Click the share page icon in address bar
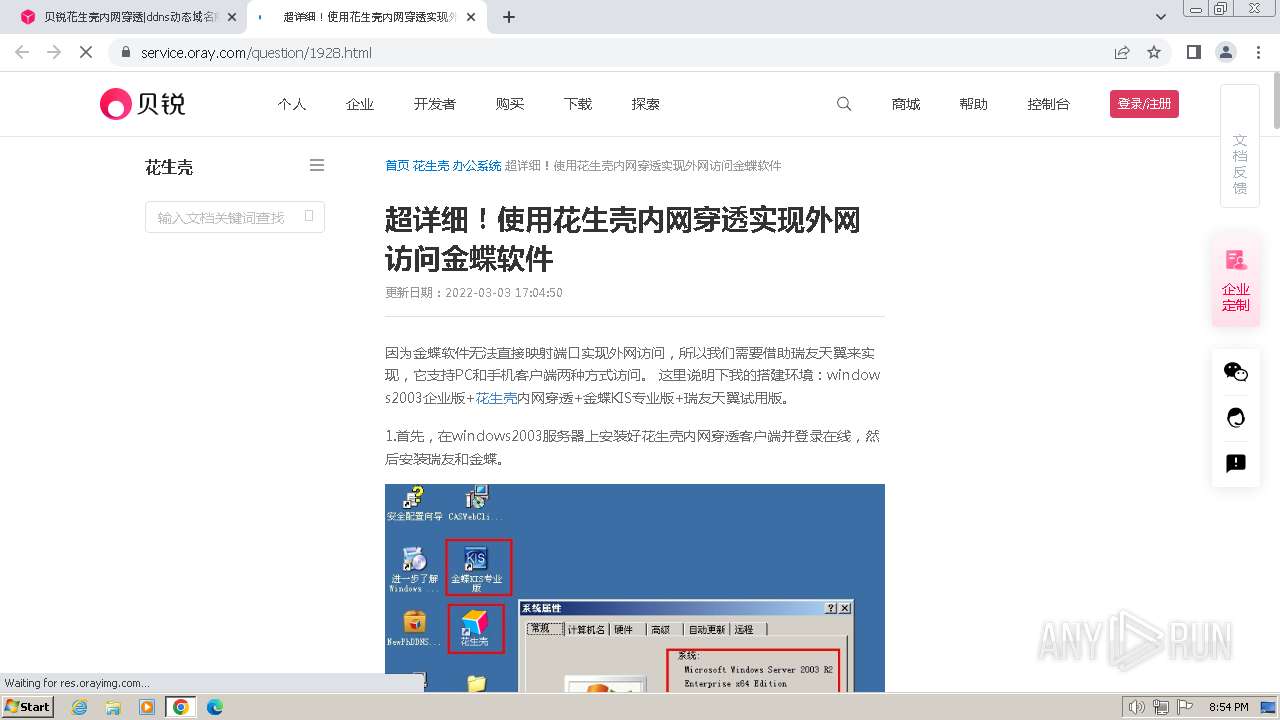This screenshot has height=720, width=1280. coord(1122,52)
